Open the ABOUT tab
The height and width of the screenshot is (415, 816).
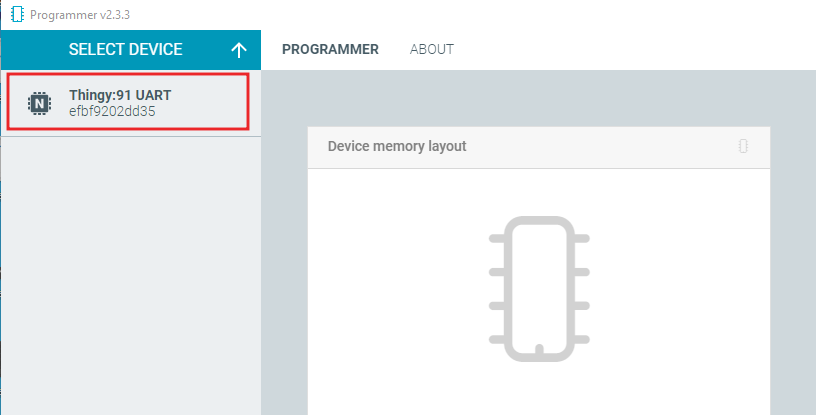(x=431, y=49)
